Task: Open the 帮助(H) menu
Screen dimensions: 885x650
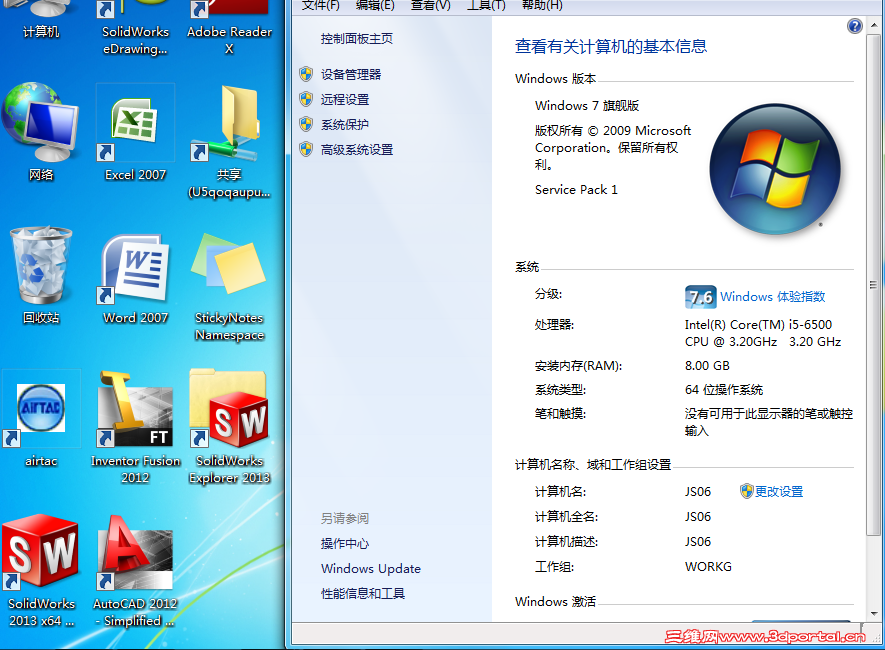Action: click(x=542, y=6)
